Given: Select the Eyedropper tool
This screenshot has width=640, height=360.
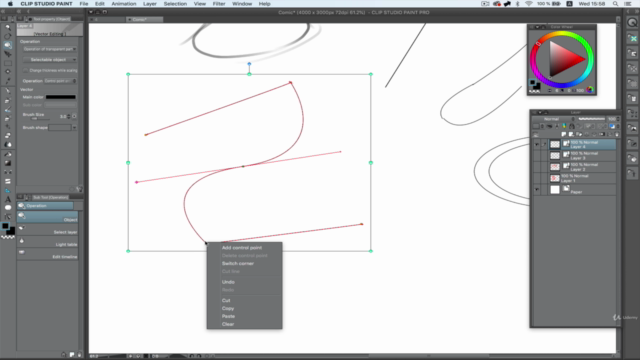Looking at the screenshot, I should coord(8,80).
